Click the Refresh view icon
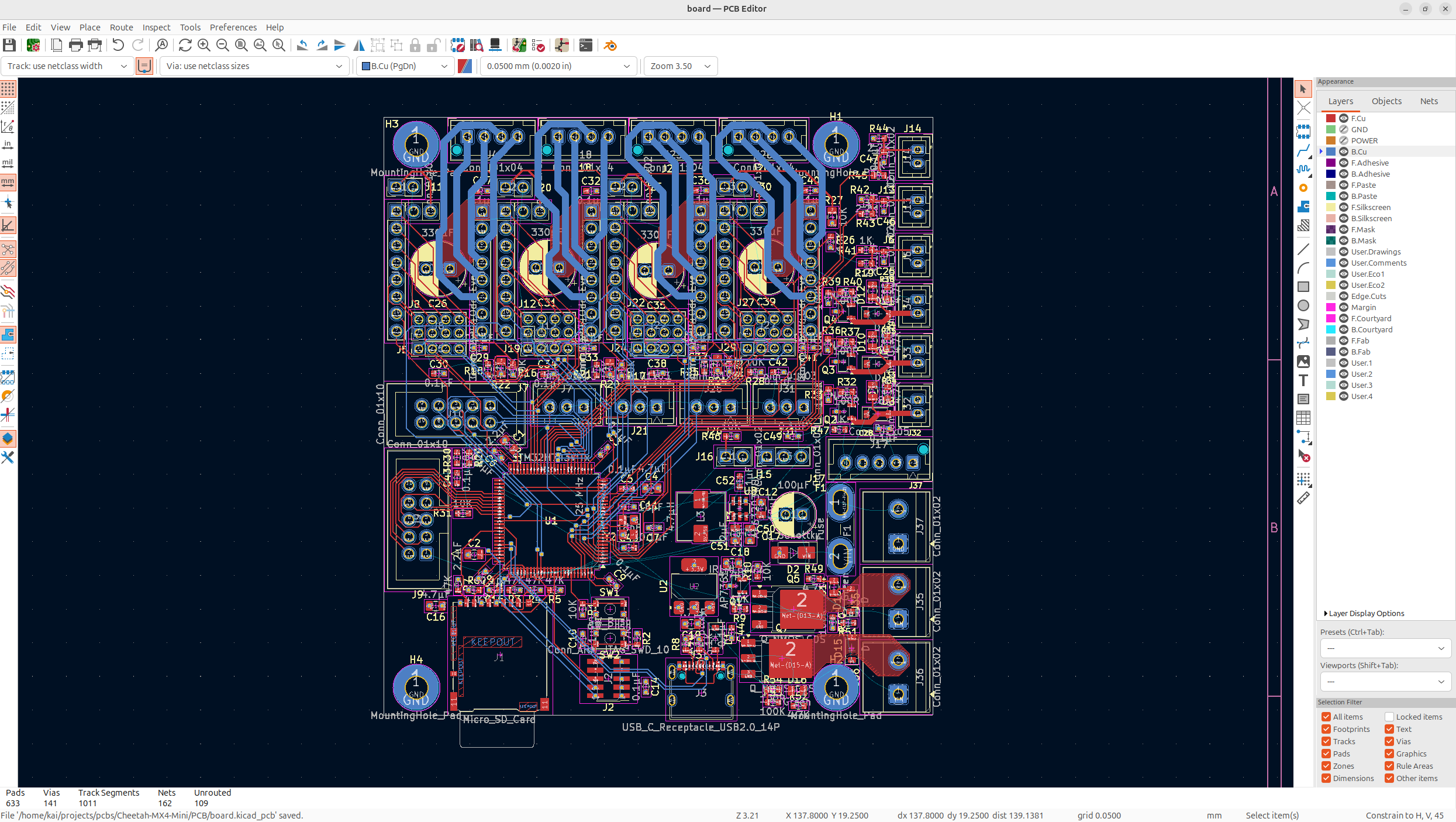This screenshot has height=822, width=1456. pos(185,46)
